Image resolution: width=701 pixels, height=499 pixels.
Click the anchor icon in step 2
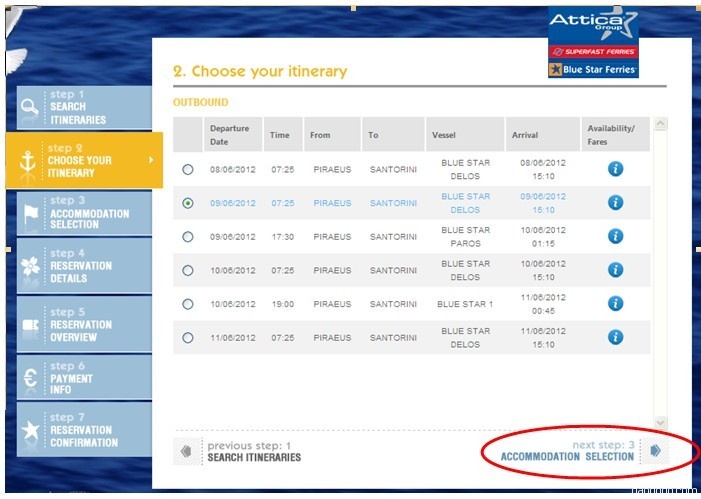pos(28,162)
